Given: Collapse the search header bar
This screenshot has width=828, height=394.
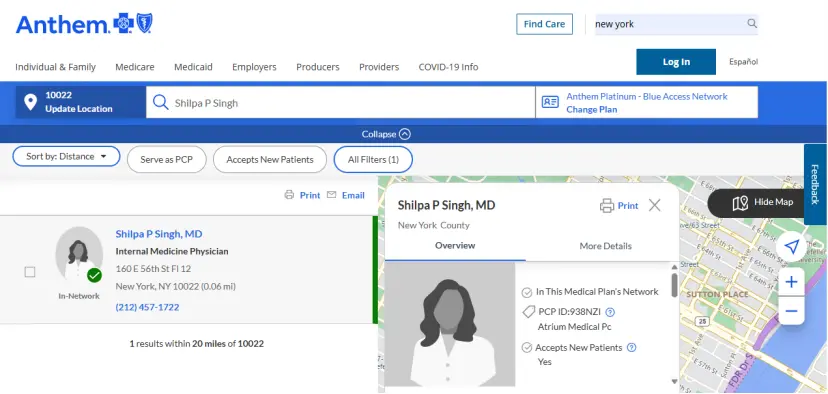Looking at the screenshot, I should coord(386,134).
